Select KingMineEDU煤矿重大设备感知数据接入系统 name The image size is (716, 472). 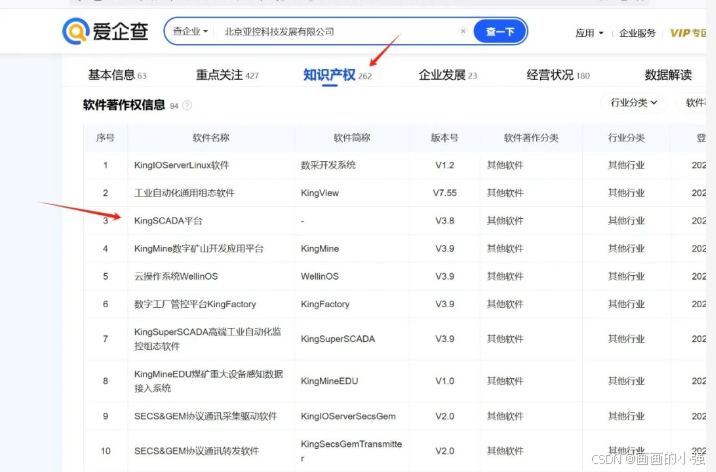209,381
